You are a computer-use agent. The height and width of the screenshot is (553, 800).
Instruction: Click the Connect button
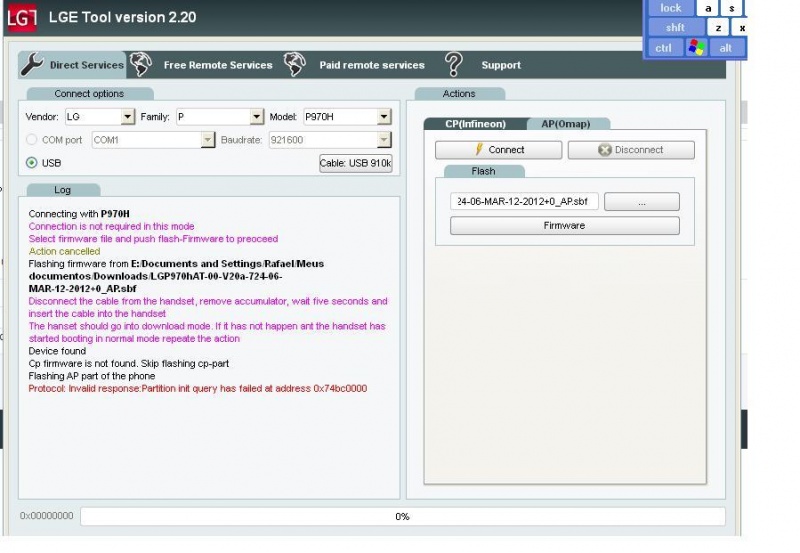coord(498,149)
